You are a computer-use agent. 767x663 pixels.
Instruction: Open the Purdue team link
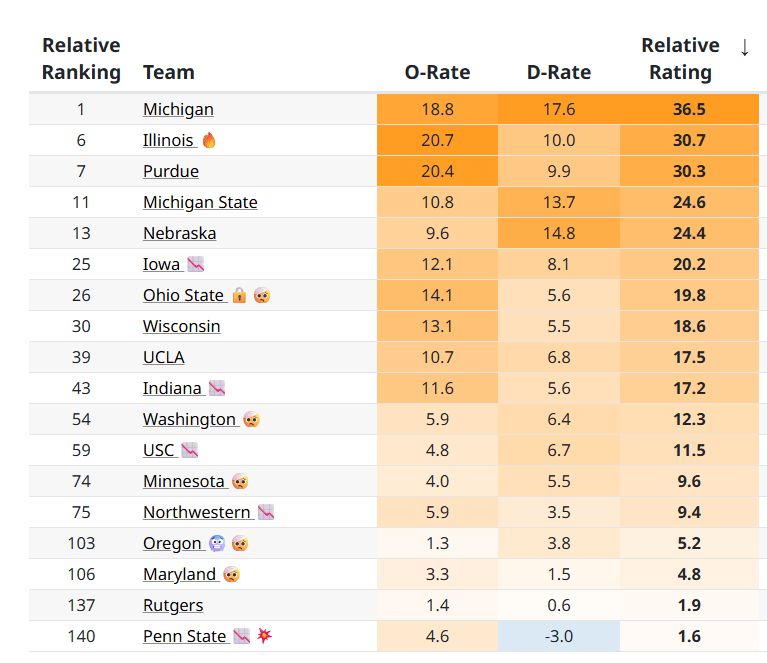click(171, 171)
